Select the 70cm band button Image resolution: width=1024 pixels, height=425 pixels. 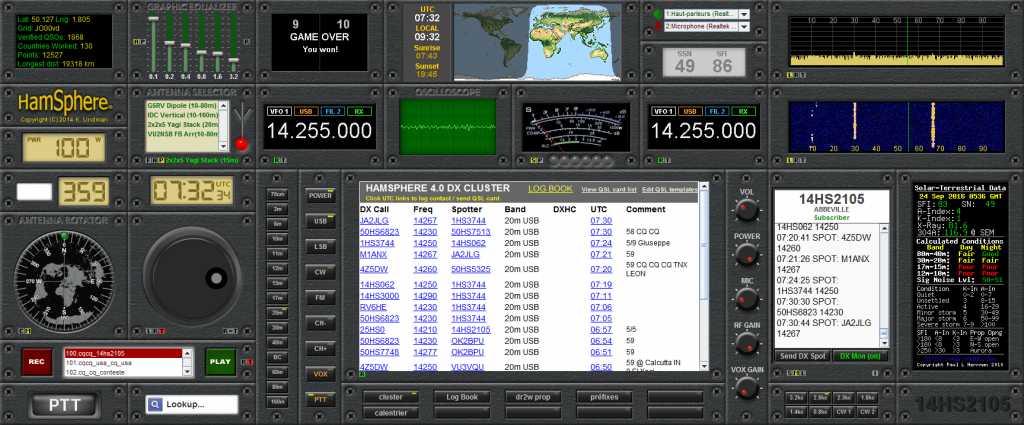pyautogui.click(x=278, y=194)
